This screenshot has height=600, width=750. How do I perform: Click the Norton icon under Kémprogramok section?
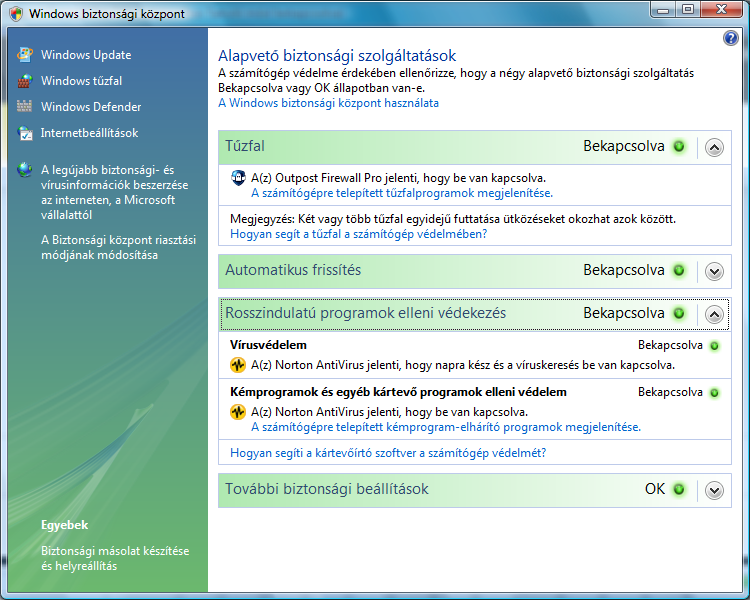[x=238, y=412]
